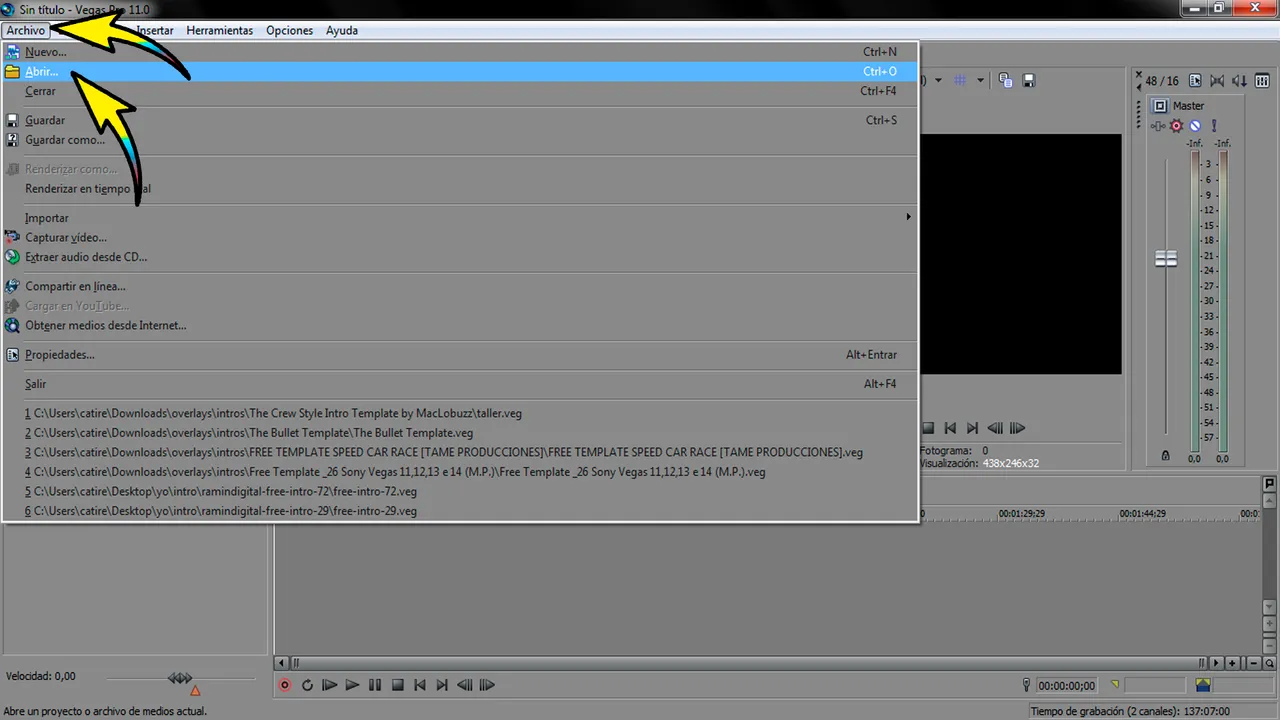Image resolution: width=1280 pixels, height=720 pixels.
Task: Choose Salir to exit Vegas
Action: click(x=460, y=384)
